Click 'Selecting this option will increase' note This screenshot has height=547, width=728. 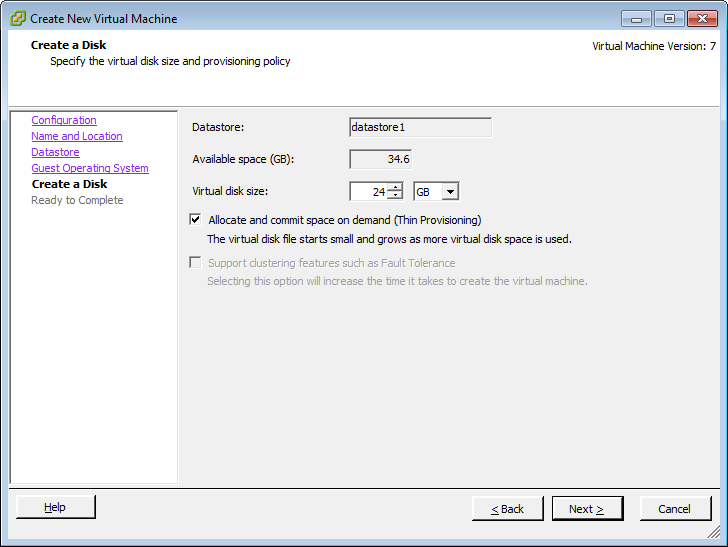[x=397, y=281]
